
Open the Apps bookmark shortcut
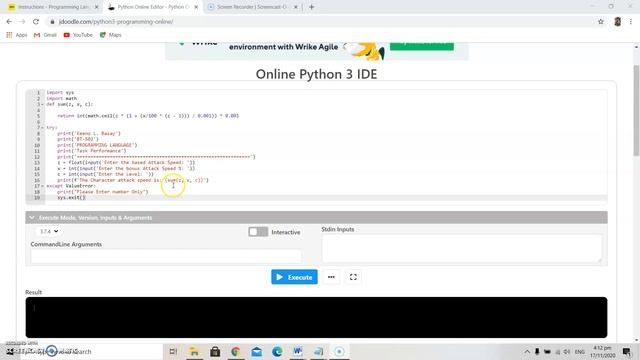coord(17,35)
